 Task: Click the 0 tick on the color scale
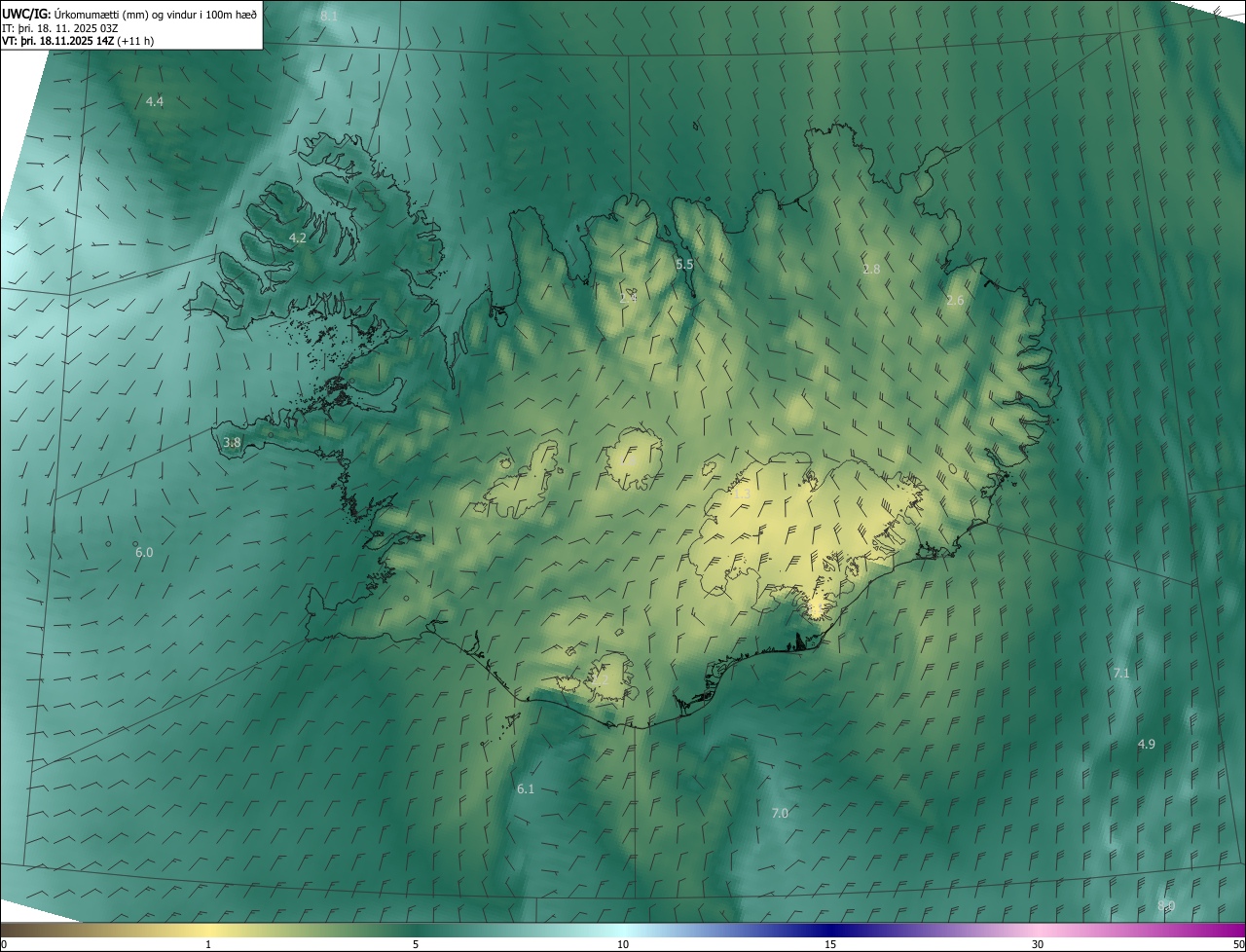tap(4, 944)
